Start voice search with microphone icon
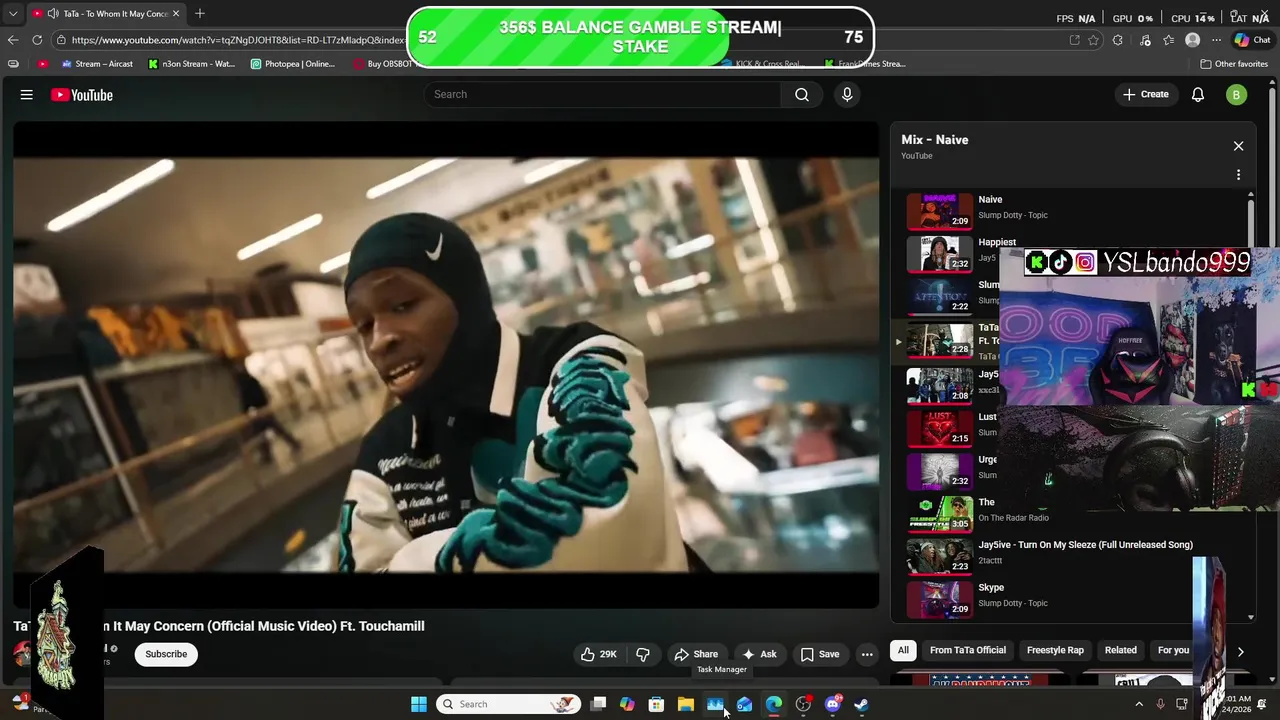 (847, 94)
